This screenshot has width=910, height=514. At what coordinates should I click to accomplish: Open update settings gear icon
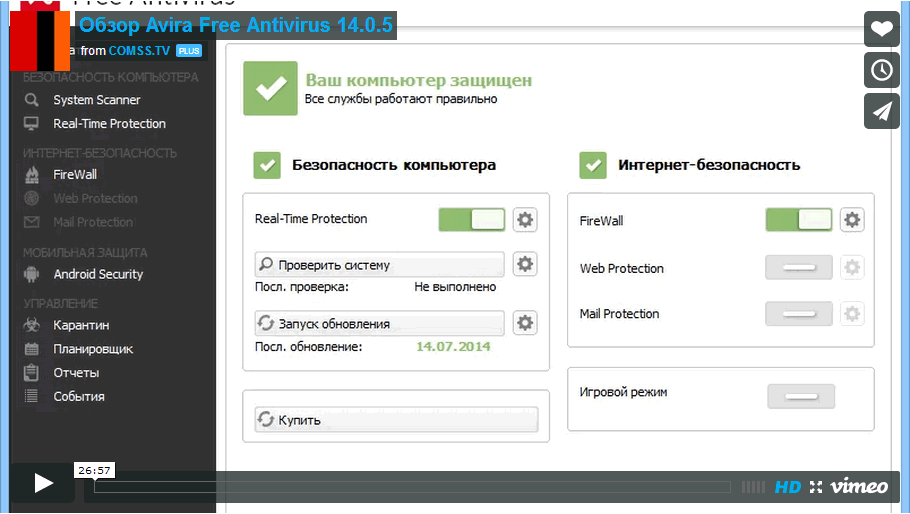525,322
